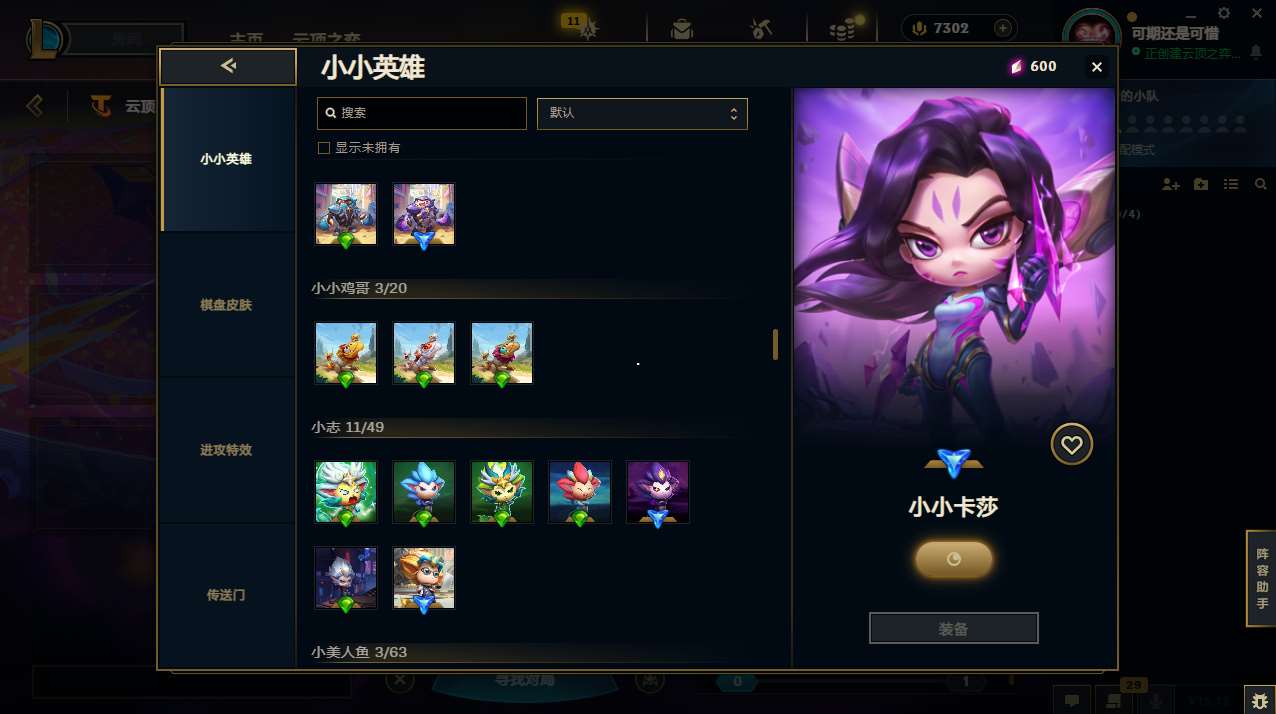Click the add blue essence plus icon

tap(1002, 28)
